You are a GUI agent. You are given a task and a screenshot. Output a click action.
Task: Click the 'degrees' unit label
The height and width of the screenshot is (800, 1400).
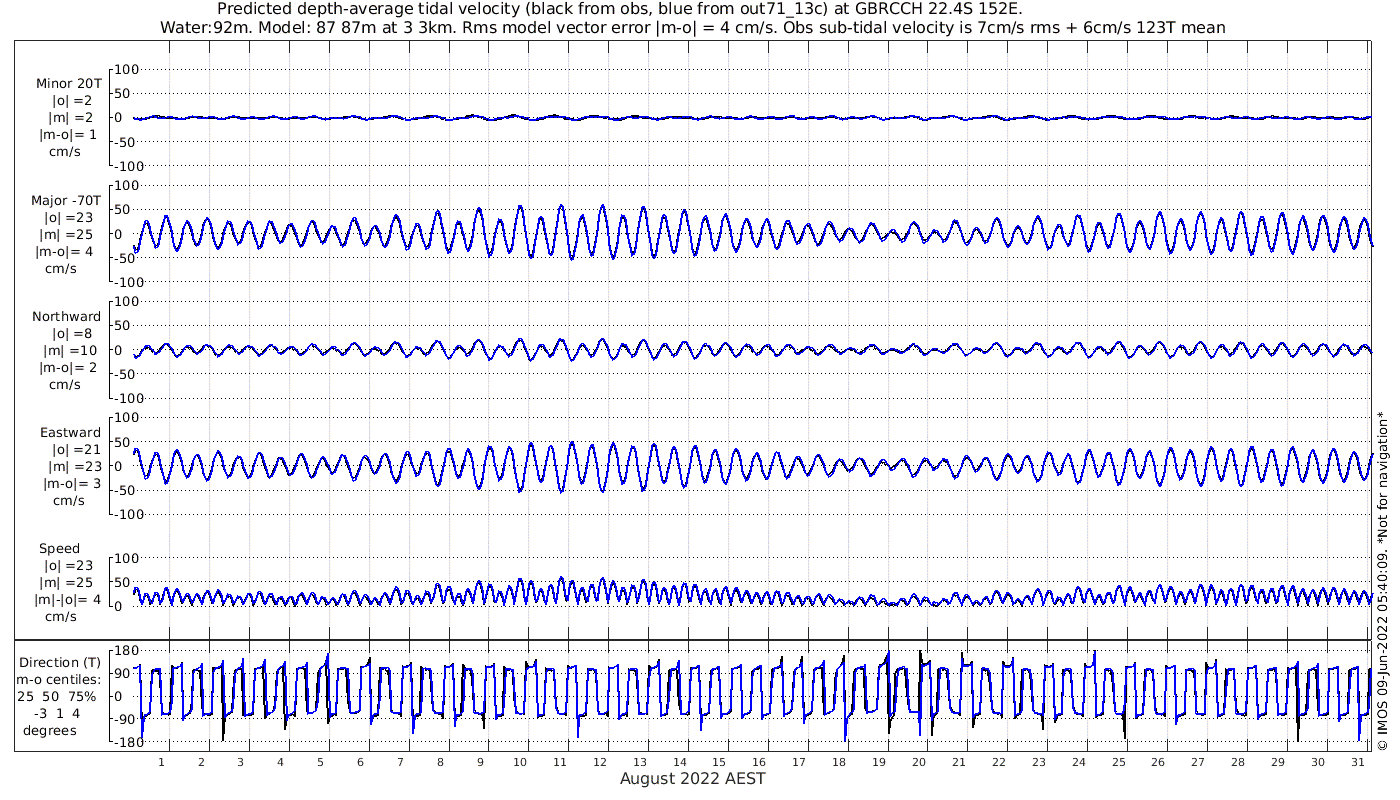(x=51, y=731)
